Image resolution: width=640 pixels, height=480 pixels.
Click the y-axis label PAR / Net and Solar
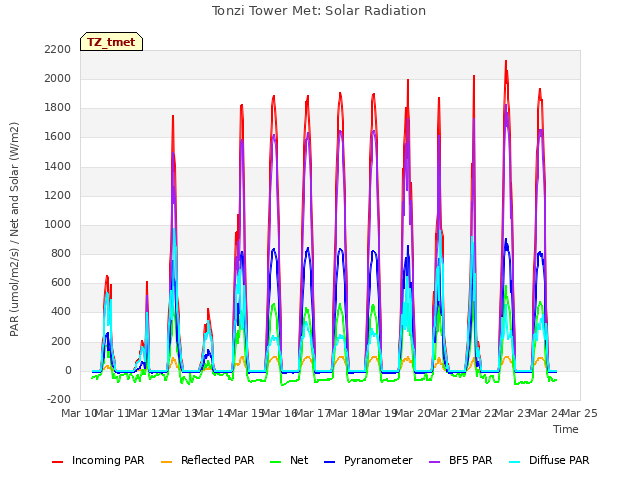pyautogui.click(x=14, y=229)
